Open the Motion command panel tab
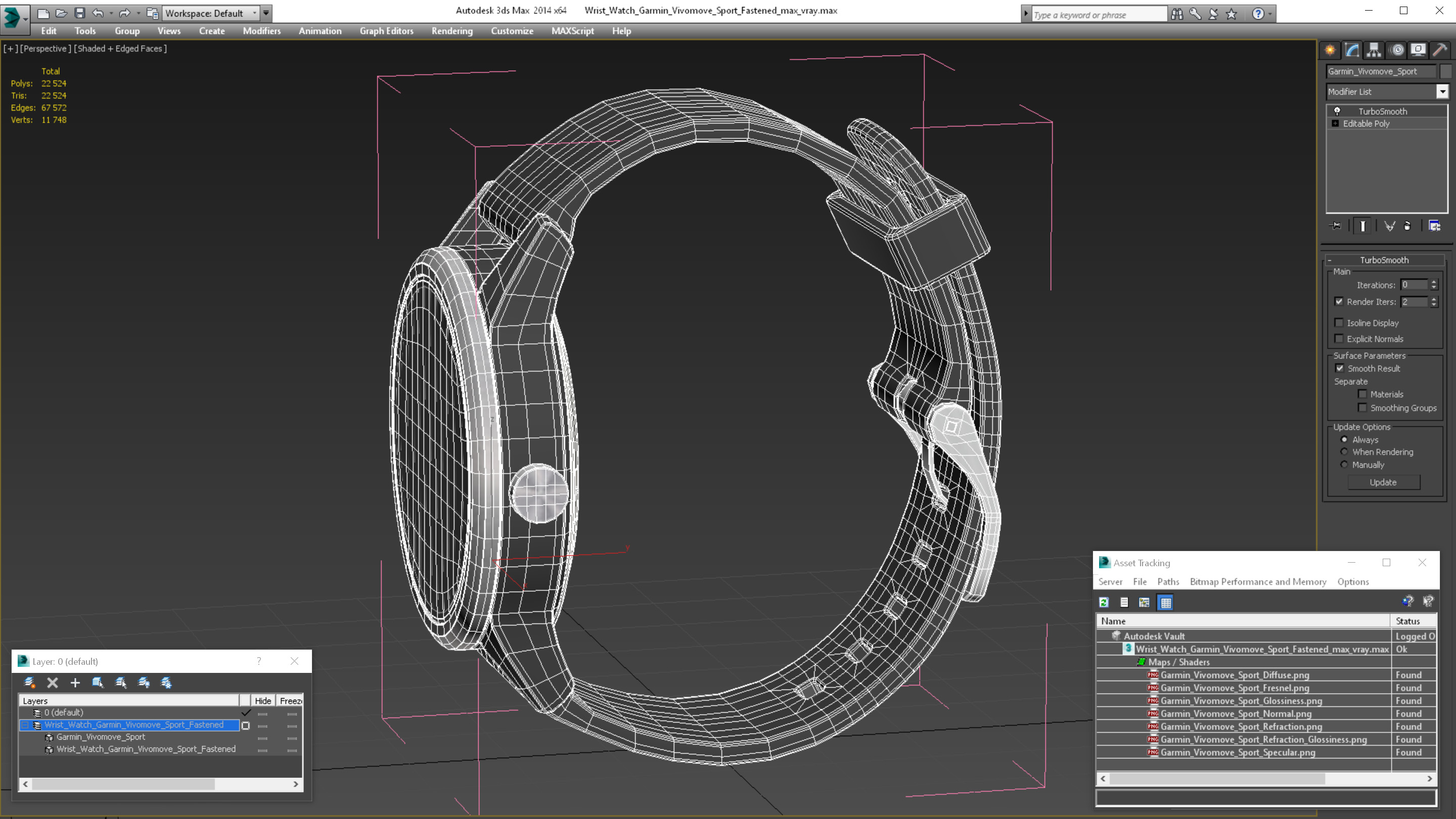The image size is (1456, 819). [x=1397, y=51]
